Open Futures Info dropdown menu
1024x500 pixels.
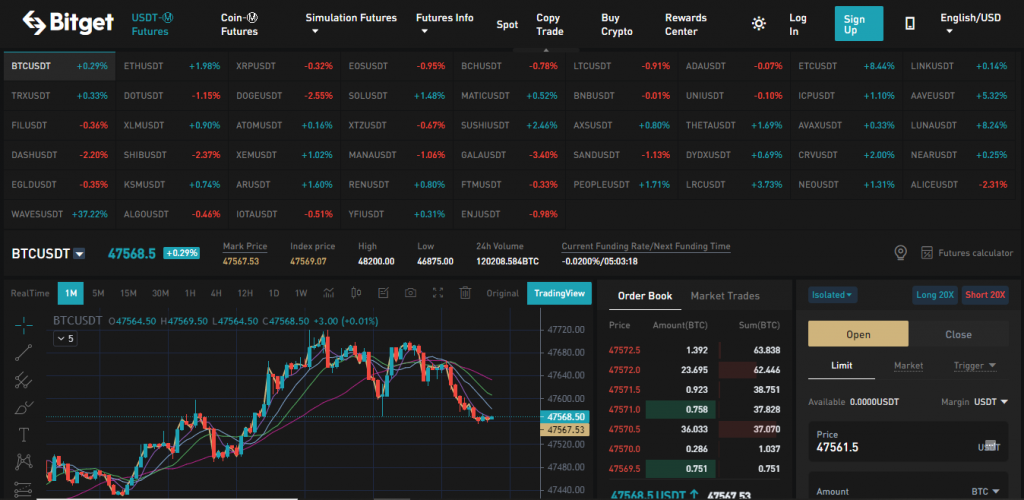(x=445, y=24)
